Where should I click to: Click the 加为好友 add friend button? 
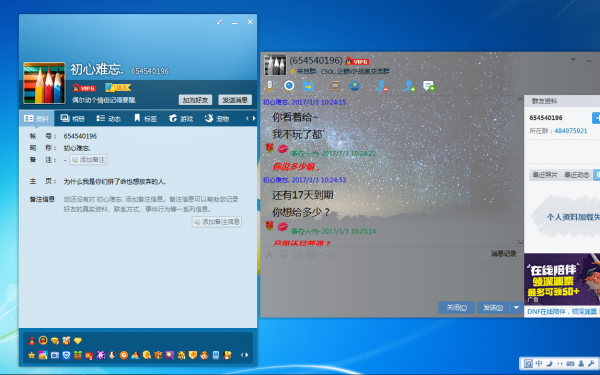[195, 100]
